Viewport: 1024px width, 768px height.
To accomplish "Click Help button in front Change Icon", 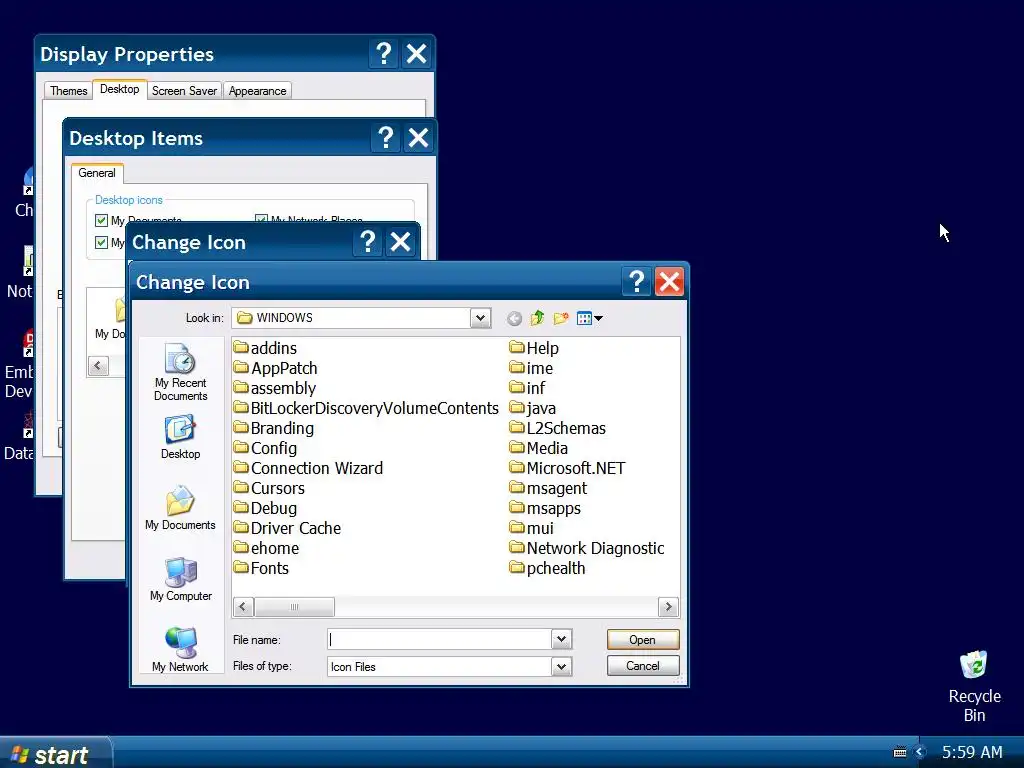I will pos(636,282).
